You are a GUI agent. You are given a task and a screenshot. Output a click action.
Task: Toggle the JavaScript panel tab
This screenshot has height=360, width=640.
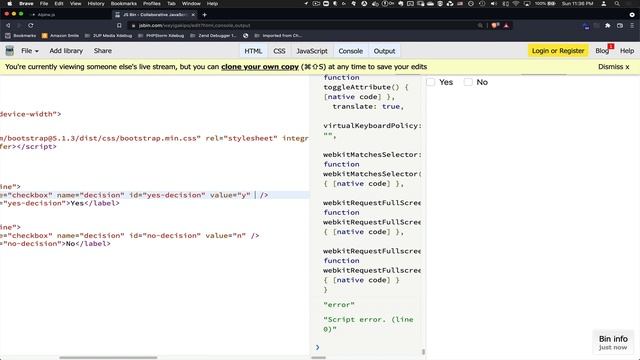coord(312,51)
